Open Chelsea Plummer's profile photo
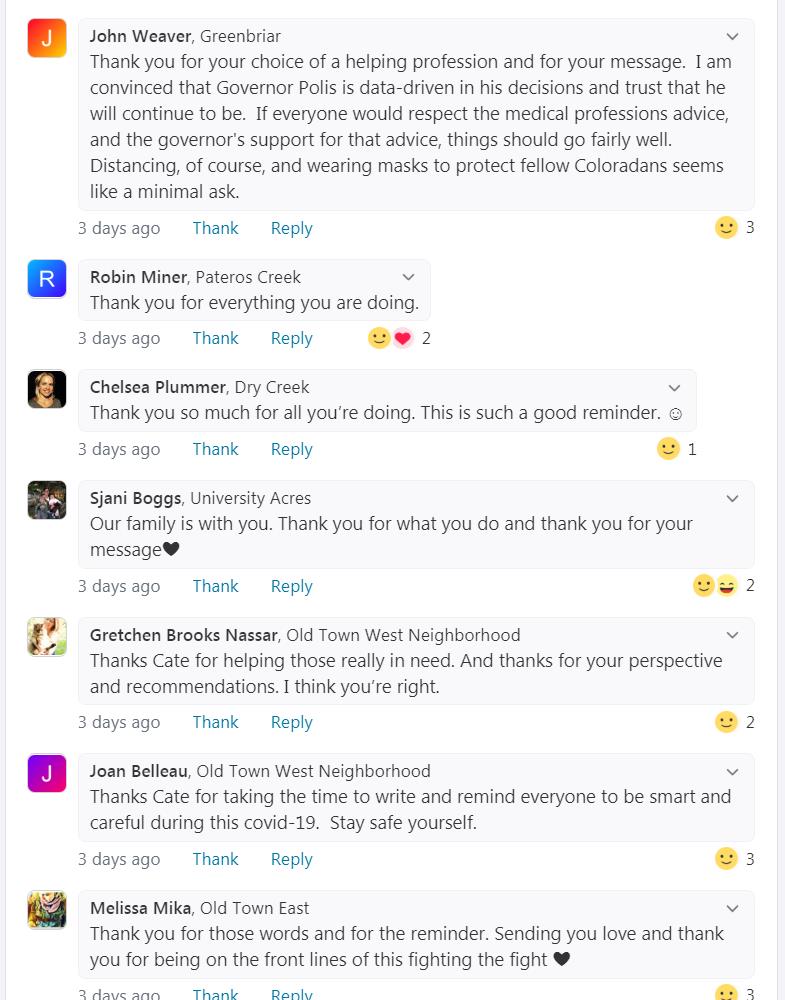 [47, 389]
